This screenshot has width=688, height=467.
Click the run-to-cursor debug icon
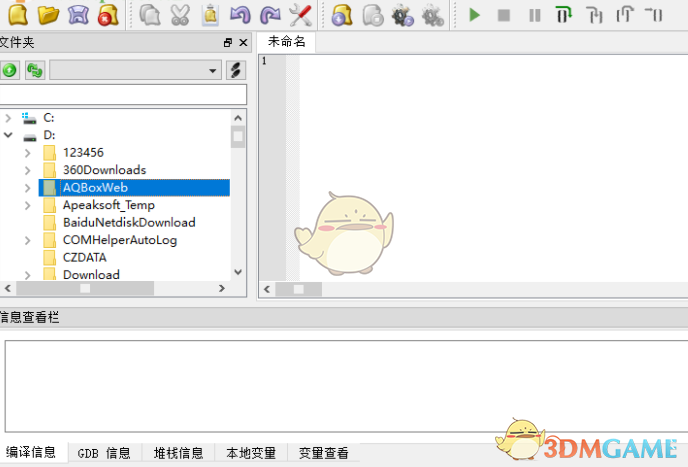tap(654, 15)
